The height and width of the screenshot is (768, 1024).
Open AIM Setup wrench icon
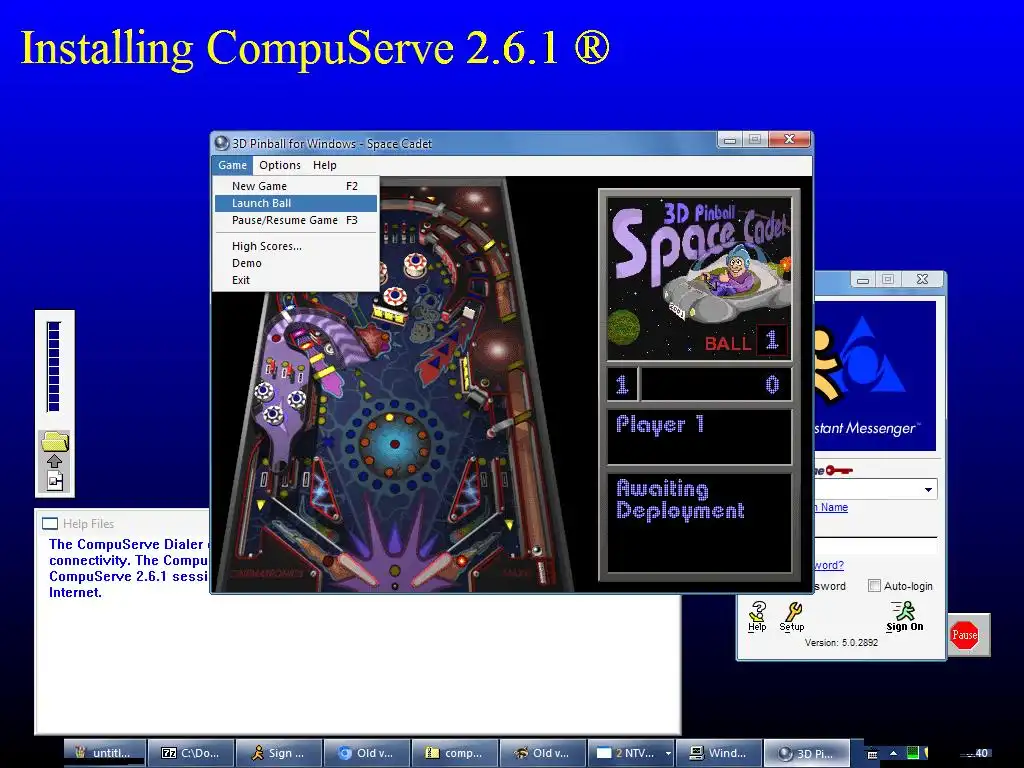(x=792, y=616)
